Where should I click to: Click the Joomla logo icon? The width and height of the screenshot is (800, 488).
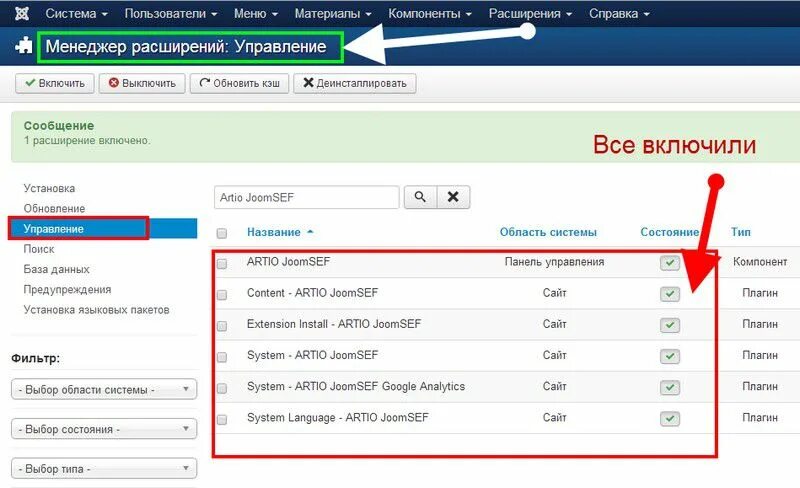point(22,13)
